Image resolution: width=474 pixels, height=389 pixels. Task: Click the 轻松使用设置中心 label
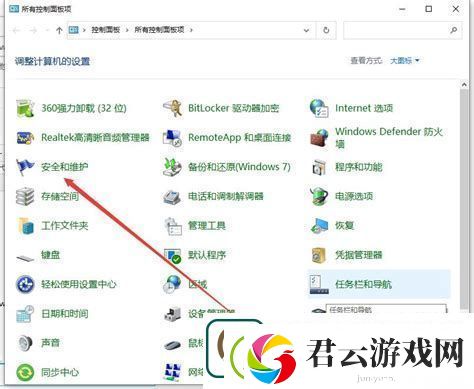79,284
